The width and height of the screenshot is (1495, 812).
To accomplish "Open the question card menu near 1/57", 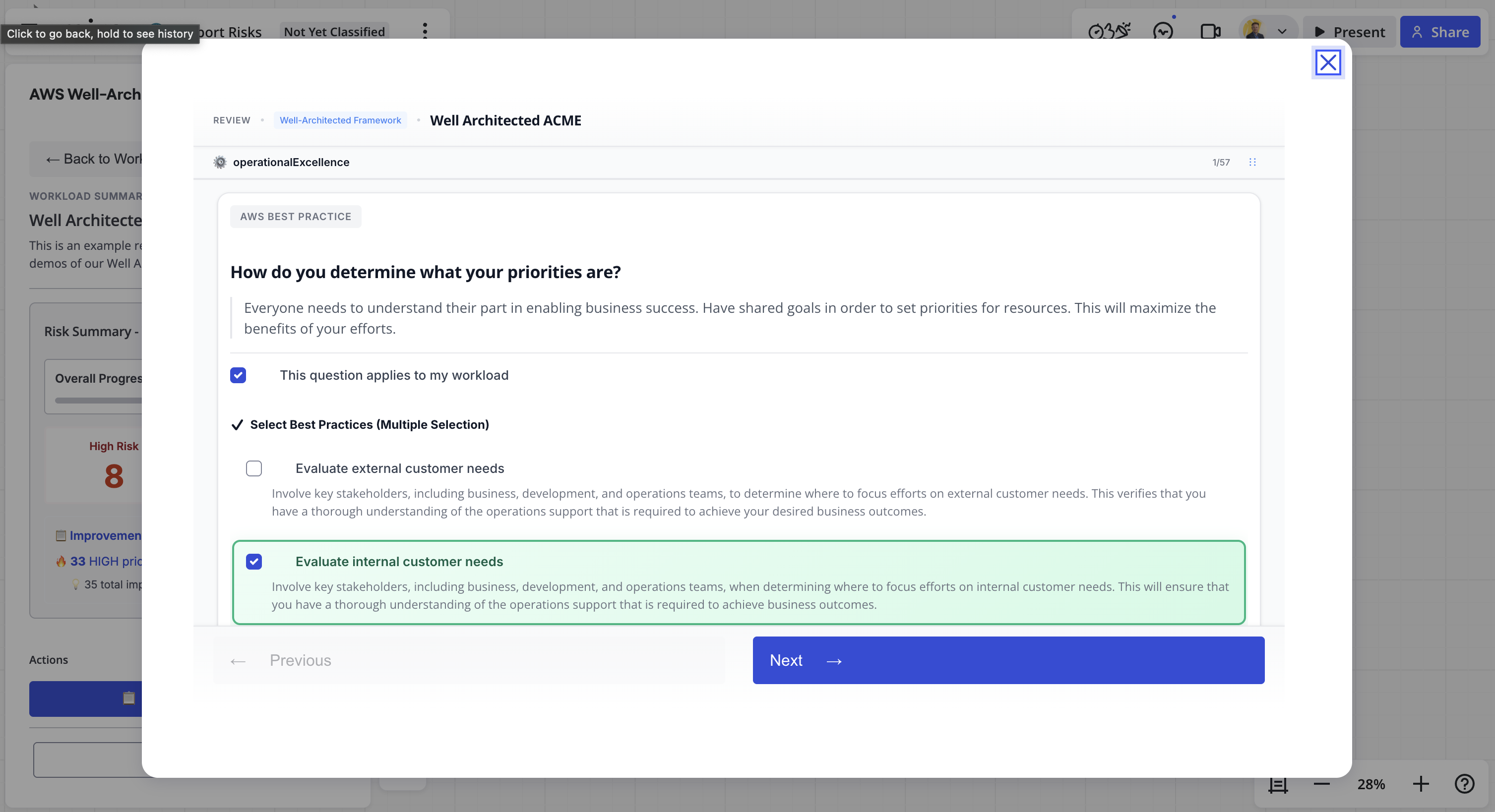I will [1252, 163].
